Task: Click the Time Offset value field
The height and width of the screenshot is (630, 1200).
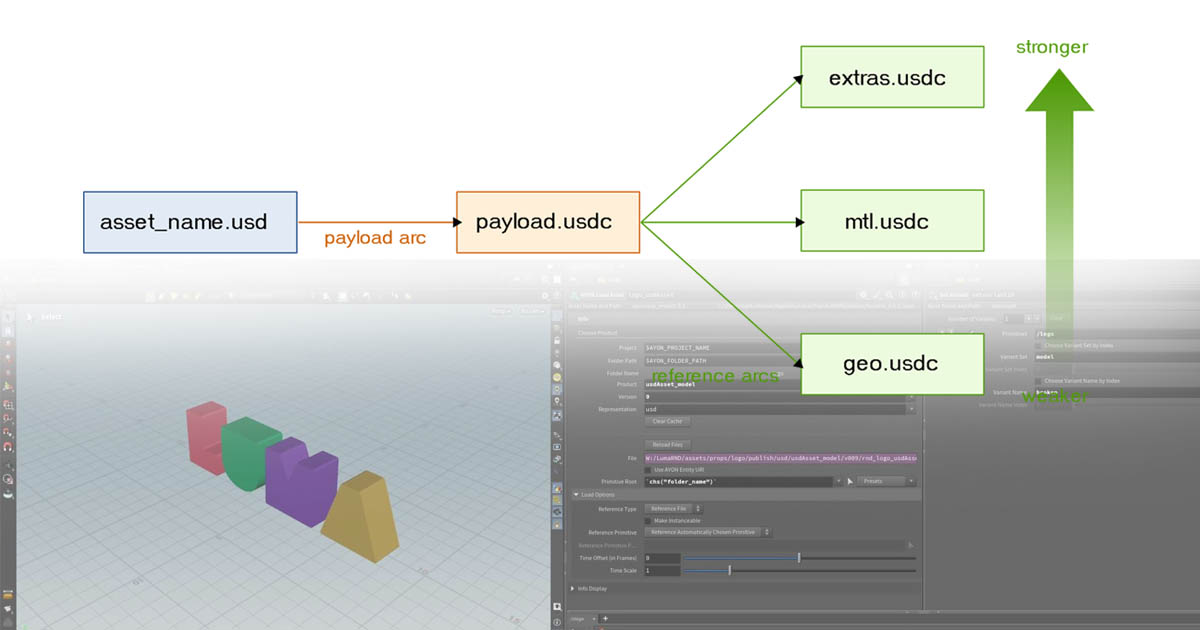Action: pos(661,557)
